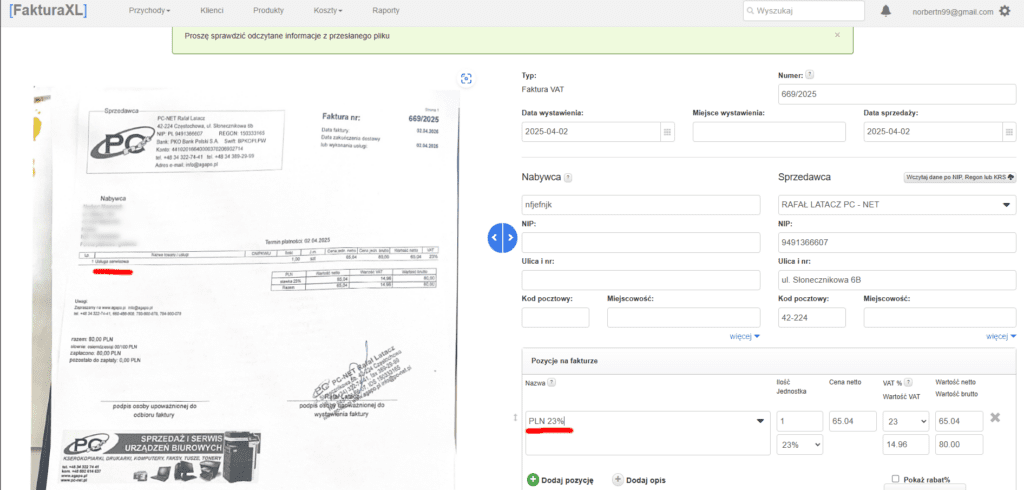Open the Koszty menu
This screenshot has height=490, width=1024.
[327, 11]
